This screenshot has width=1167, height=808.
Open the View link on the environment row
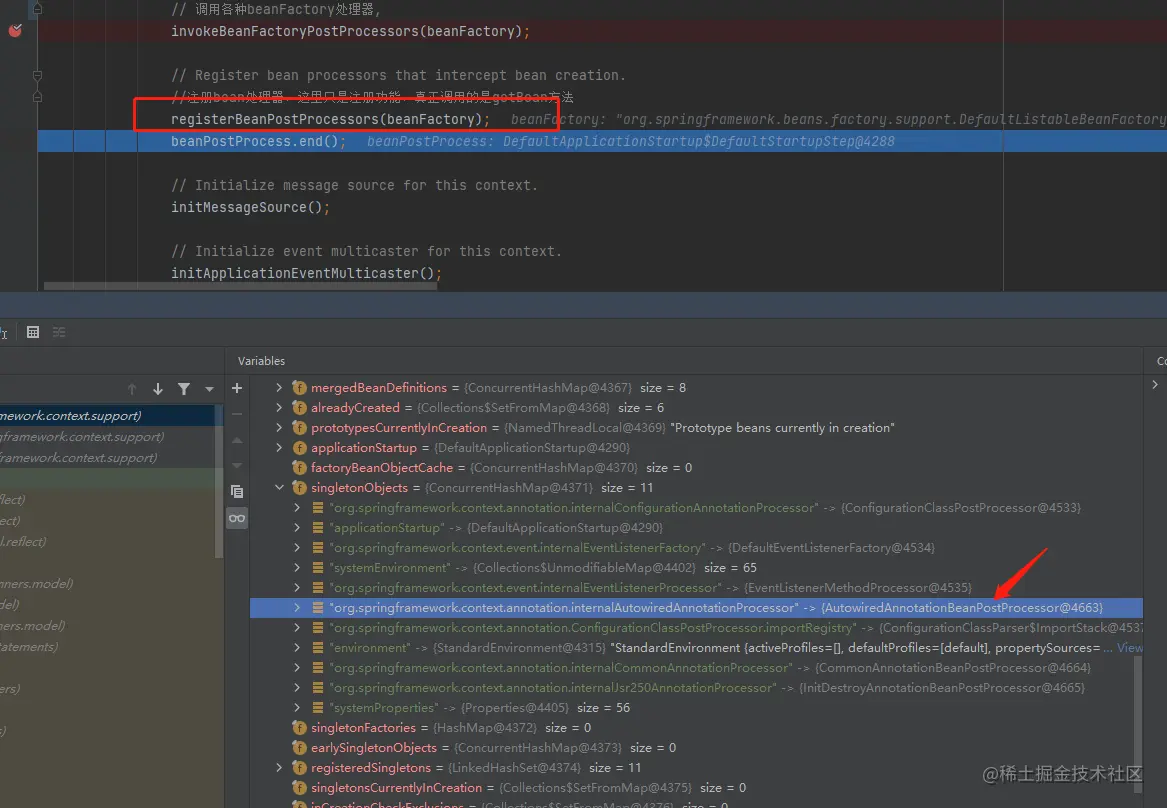click(1130, 647)
